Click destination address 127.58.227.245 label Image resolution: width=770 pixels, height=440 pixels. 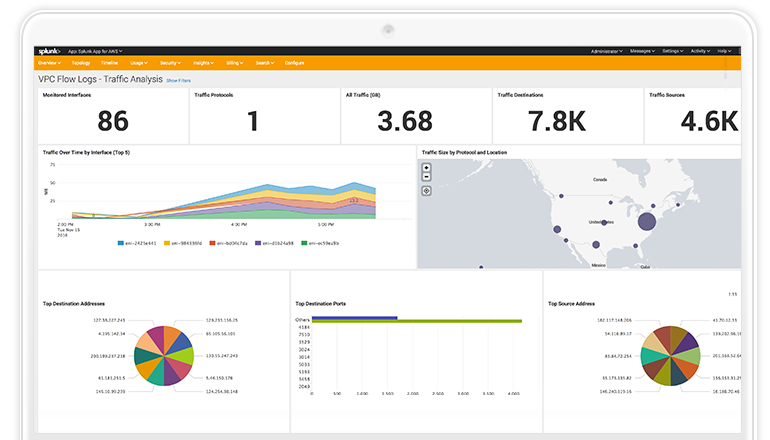109,320
